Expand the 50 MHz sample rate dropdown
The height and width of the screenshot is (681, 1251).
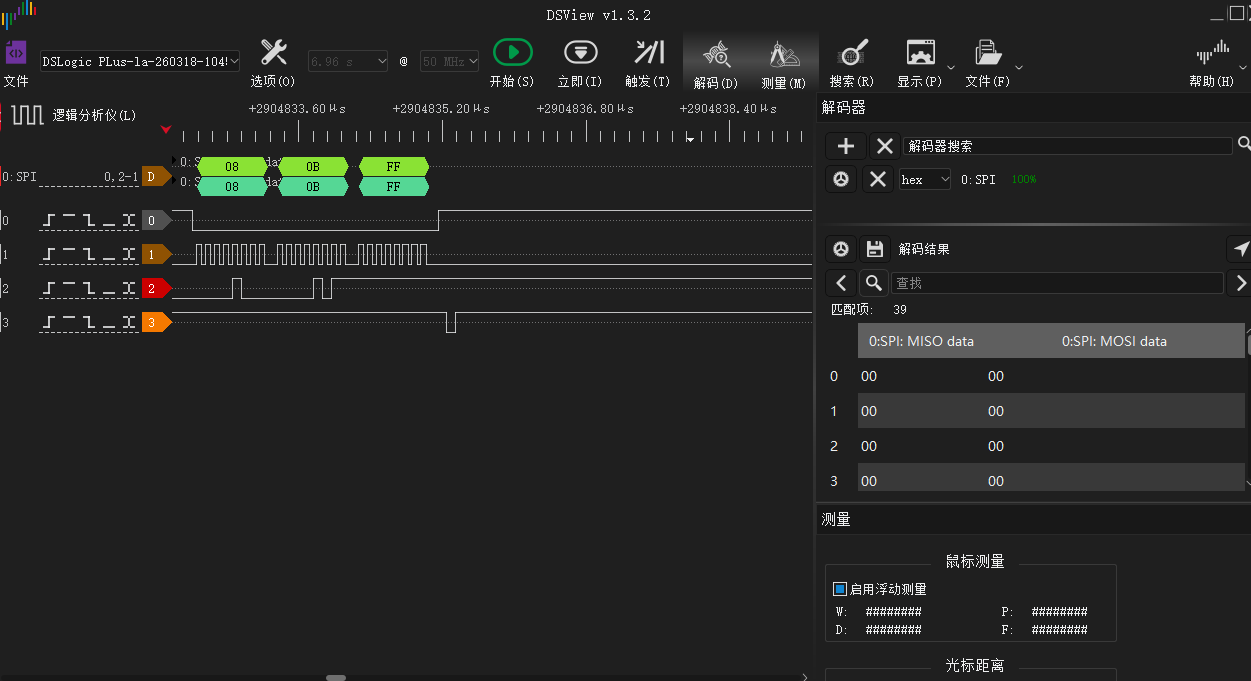pyautogui.click(x=449, y=61)
